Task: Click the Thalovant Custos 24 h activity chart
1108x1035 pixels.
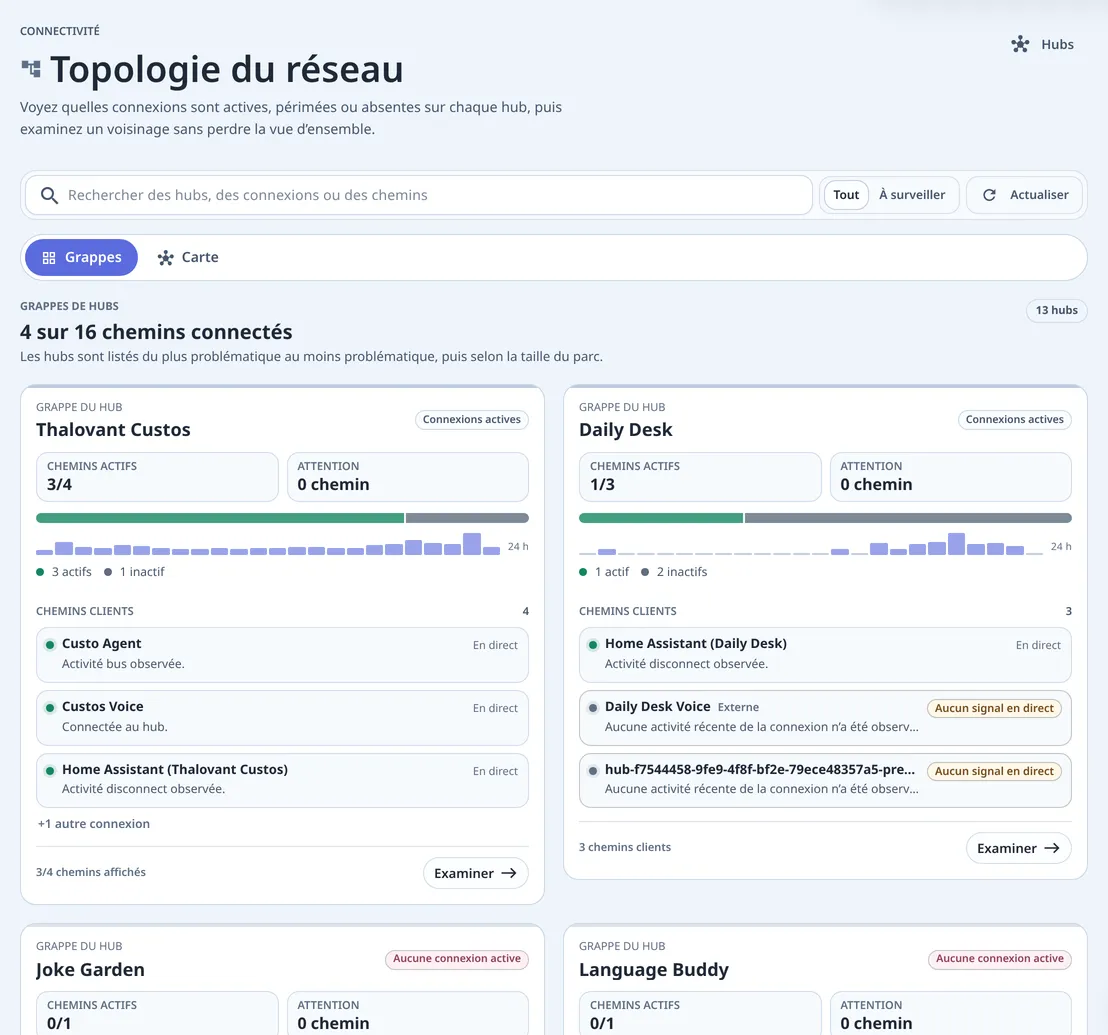Action: [269, 544]
